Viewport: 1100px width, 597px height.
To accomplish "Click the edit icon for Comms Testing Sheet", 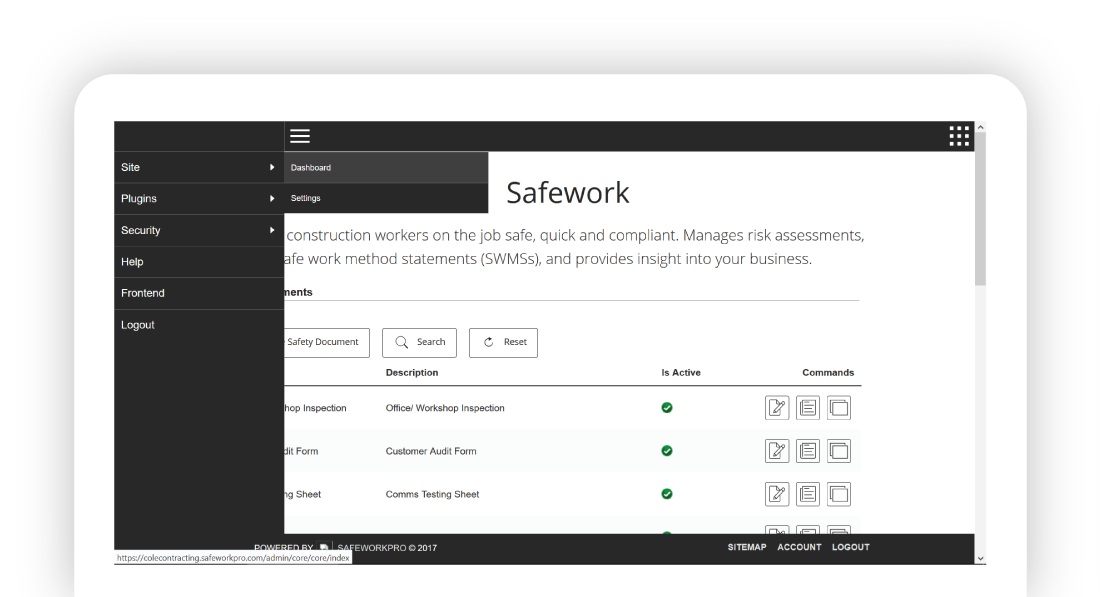I will pyautogui.click(x=777, y=493).
